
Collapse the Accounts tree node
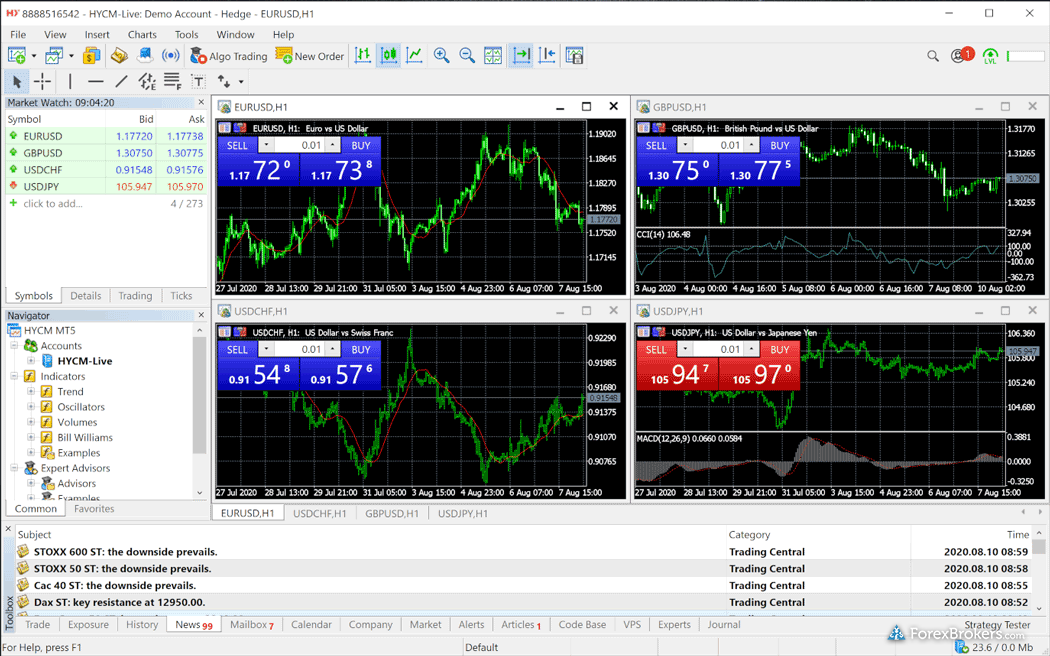tap(14, 345)
